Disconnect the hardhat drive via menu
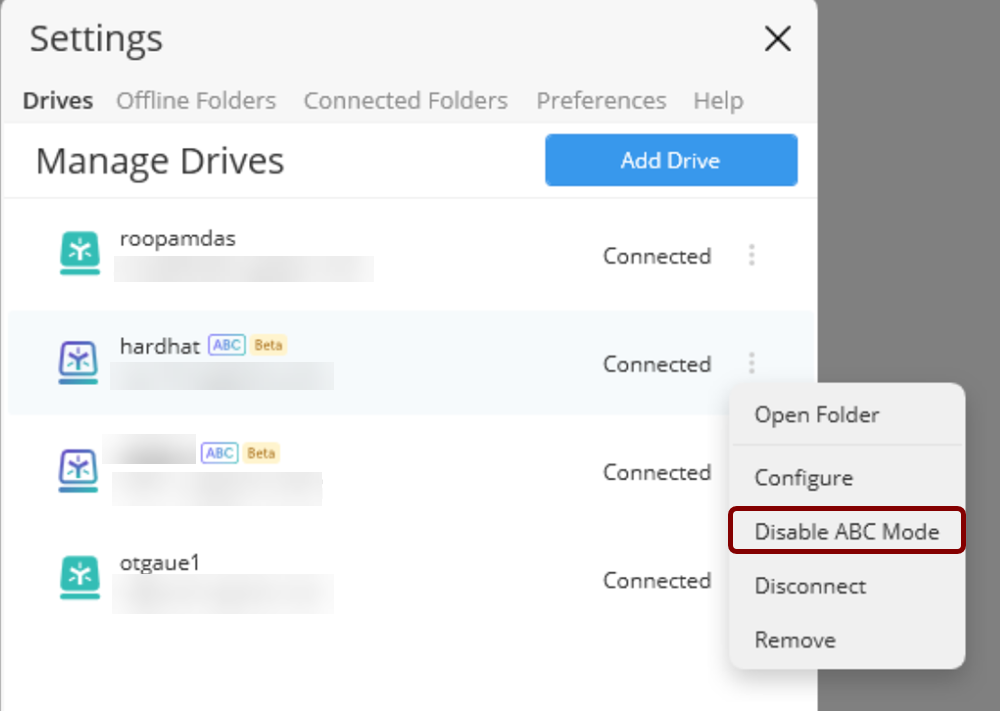 click(810, 586)
